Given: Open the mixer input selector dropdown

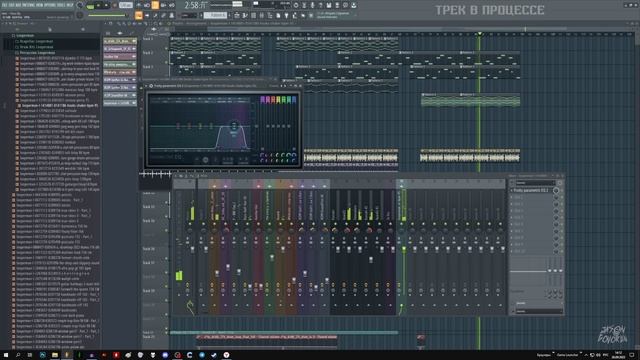Looking at the screenshot, I should click(x=535, y=183).
